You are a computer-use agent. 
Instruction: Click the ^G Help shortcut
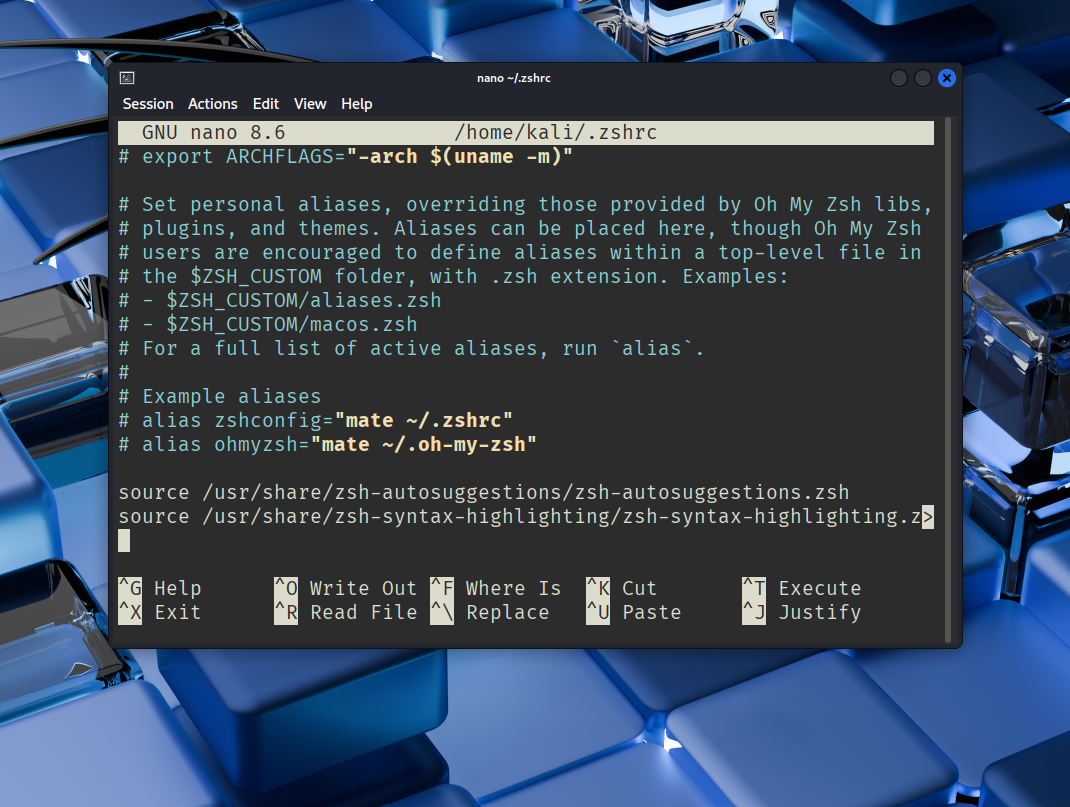coord(160,588)
